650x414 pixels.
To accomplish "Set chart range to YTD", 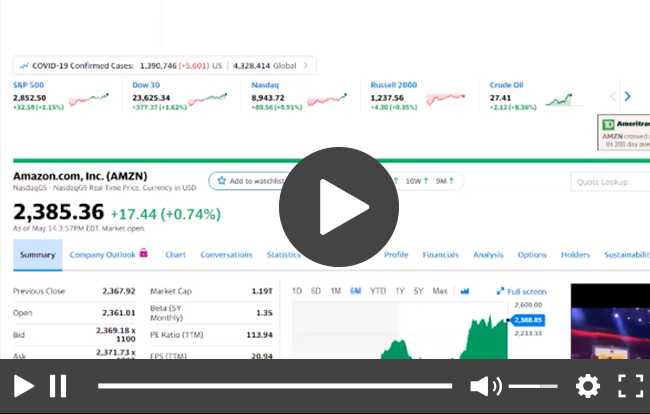I will click(x=378, y=291).
